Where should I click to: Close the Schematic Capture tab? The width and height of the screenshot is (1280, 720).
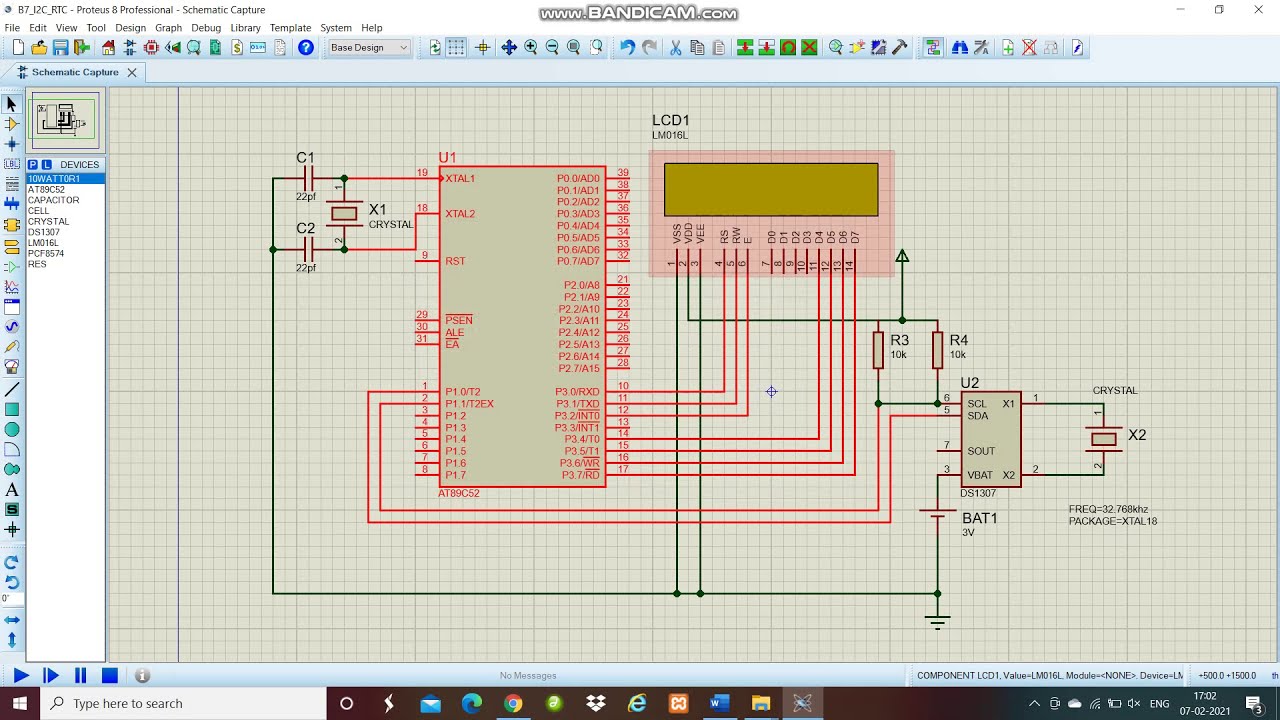click(131, 72)
